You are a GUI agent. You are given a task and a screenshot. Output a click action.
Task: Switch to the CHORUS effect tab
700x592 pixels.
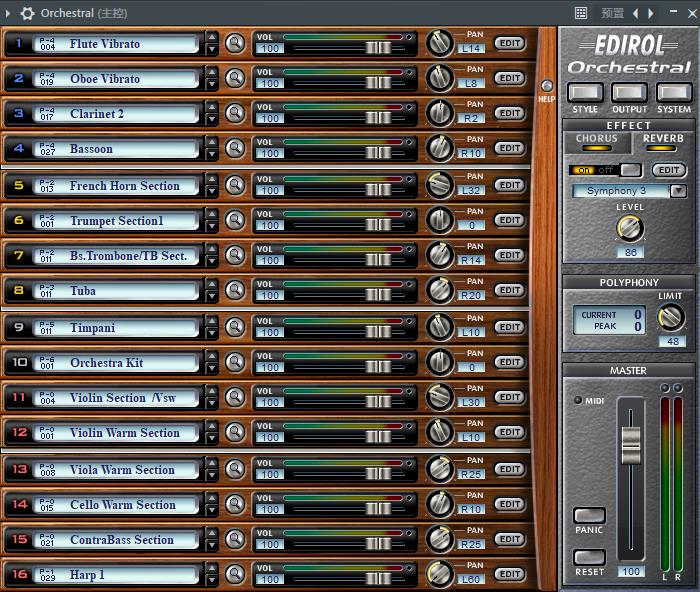point(597,139)
